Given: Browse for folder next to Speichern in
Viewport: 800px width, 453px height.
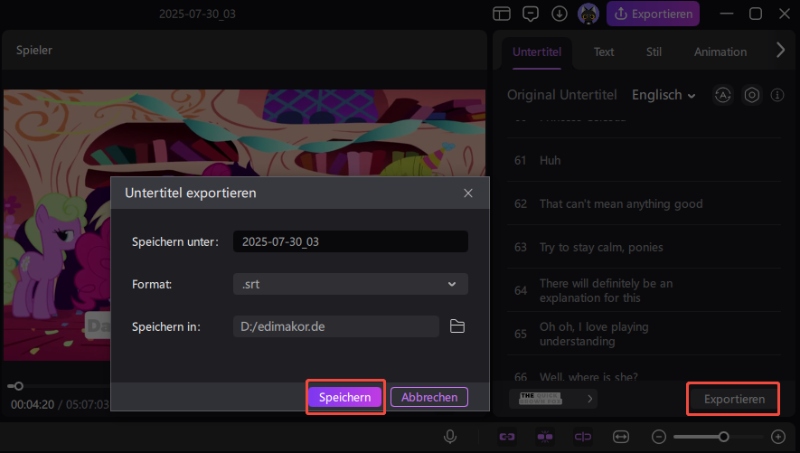Looking at the screenshot, I should [x=457, y=326].
